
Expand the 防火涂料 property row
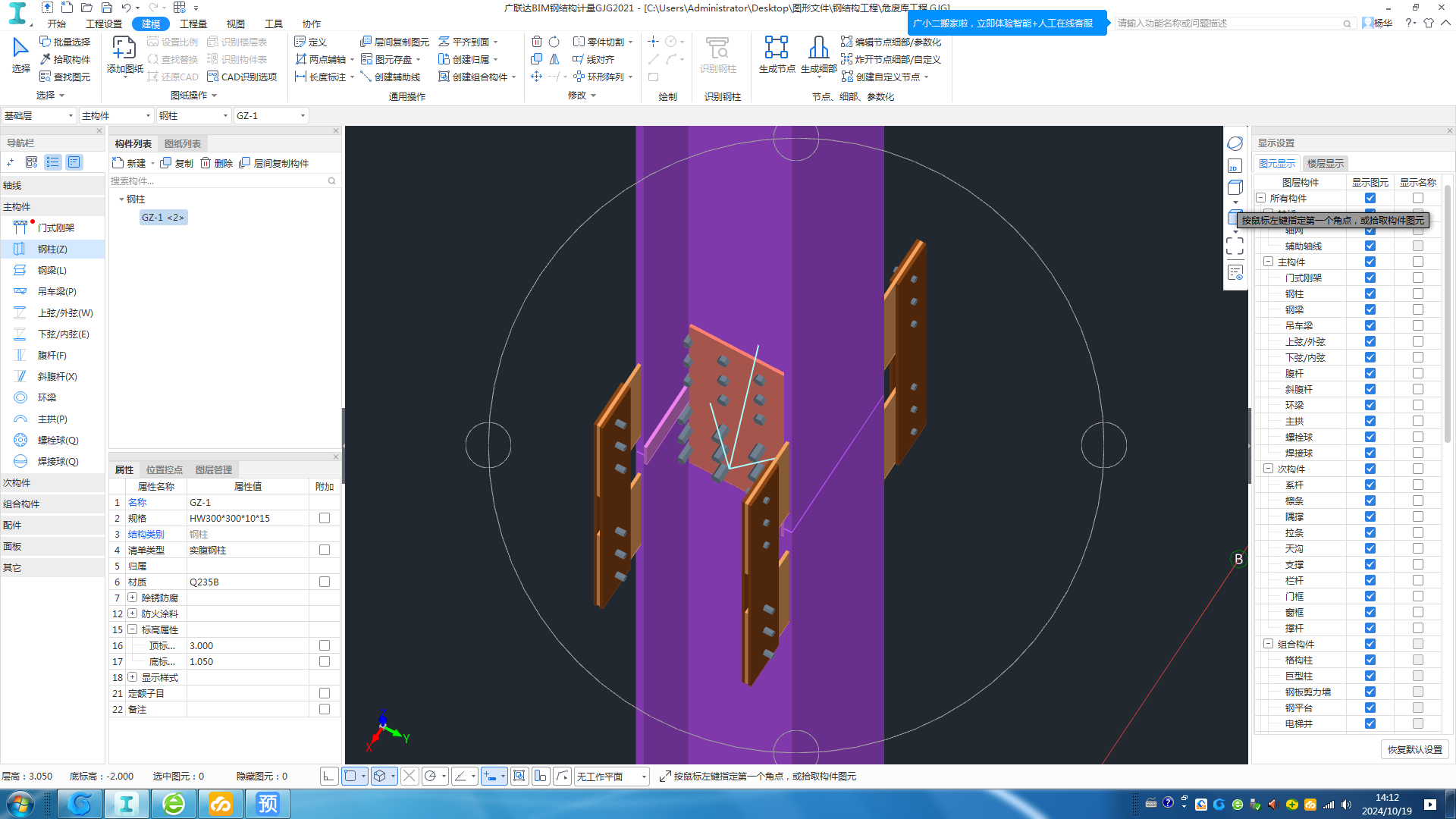coord(133,613)
